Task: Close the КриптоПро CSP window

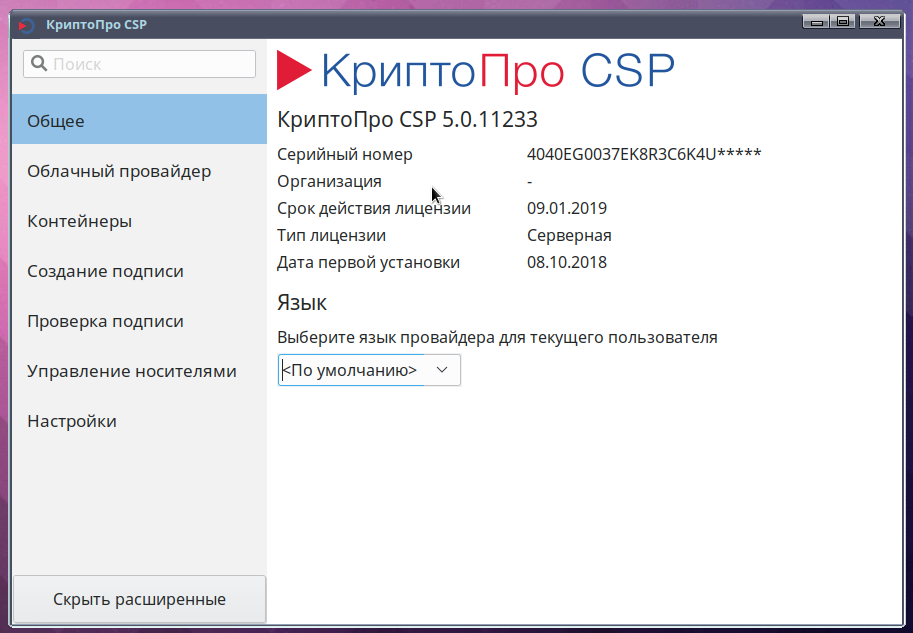Action: coord(879,21)
